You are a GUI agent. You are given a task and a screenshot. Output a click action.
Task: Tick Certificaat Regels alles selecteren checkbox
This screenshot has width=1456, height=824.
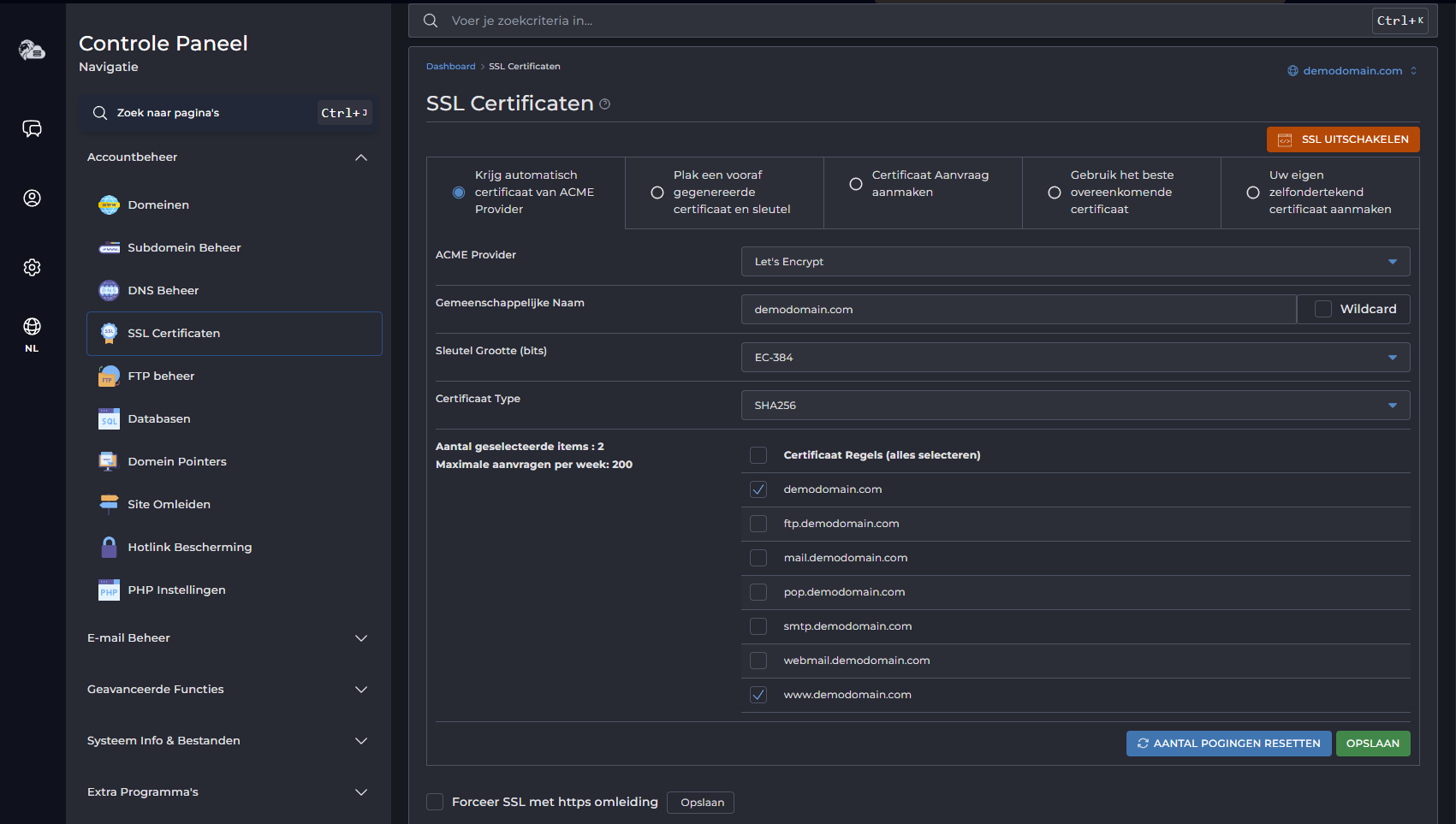pos(758,455)
